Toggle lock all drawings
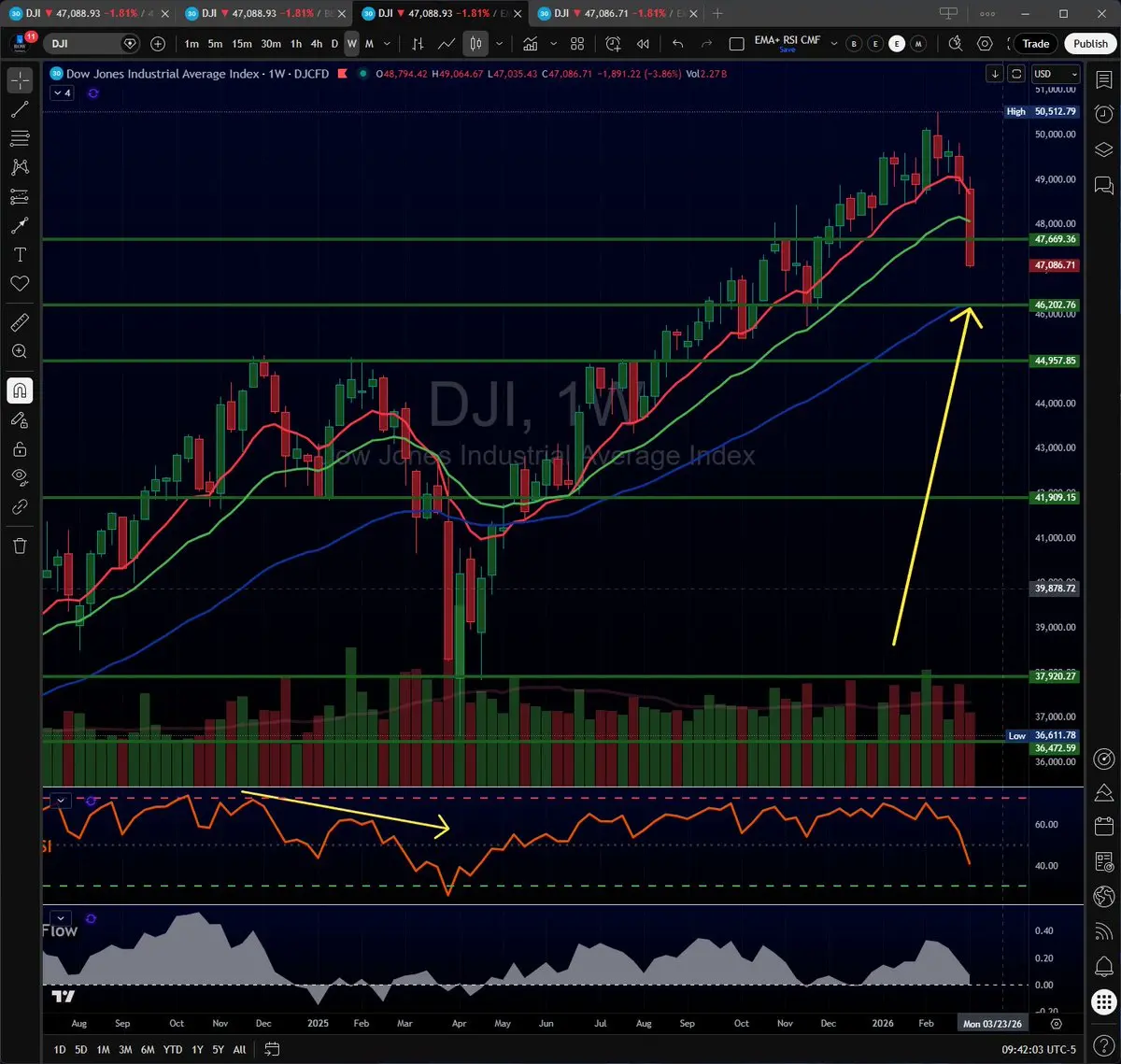The height and width of the screenshot is (1064, 1121). 20,448
